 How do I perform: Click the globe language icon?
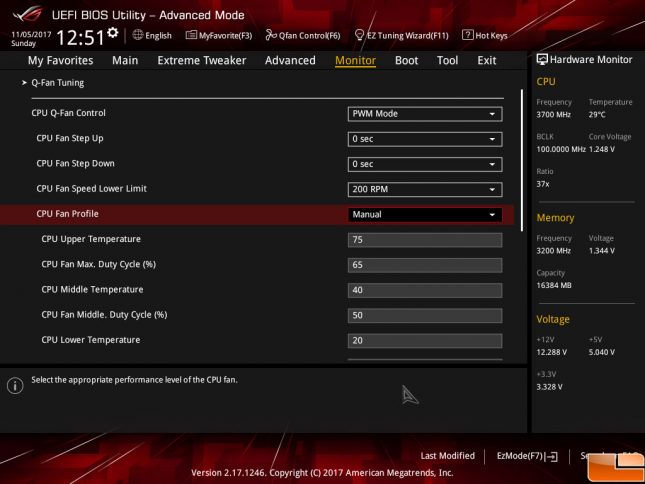[138, 35]
